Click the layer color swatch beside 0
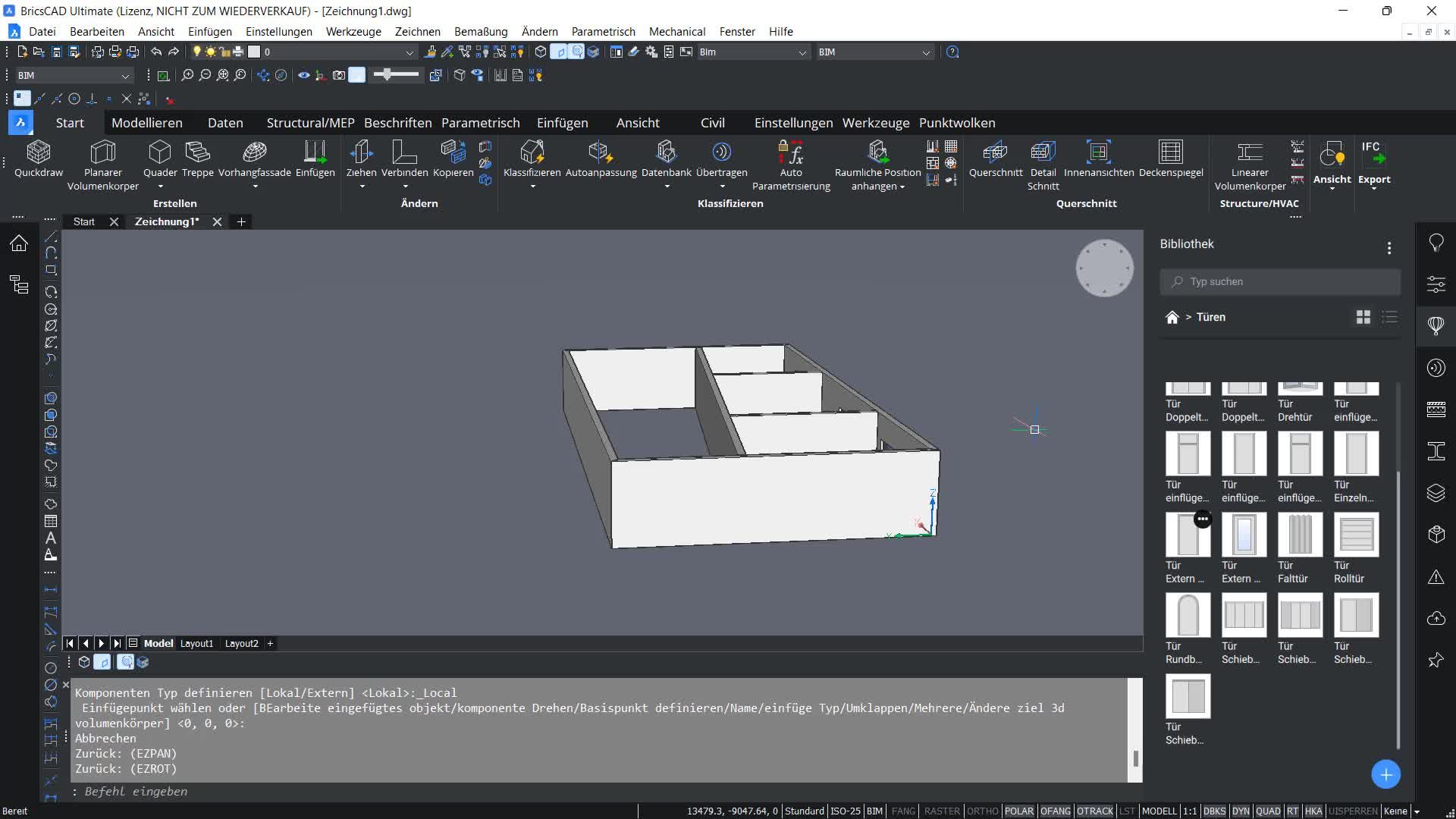Screen dimensions: 1456x819 pos(254,52)
